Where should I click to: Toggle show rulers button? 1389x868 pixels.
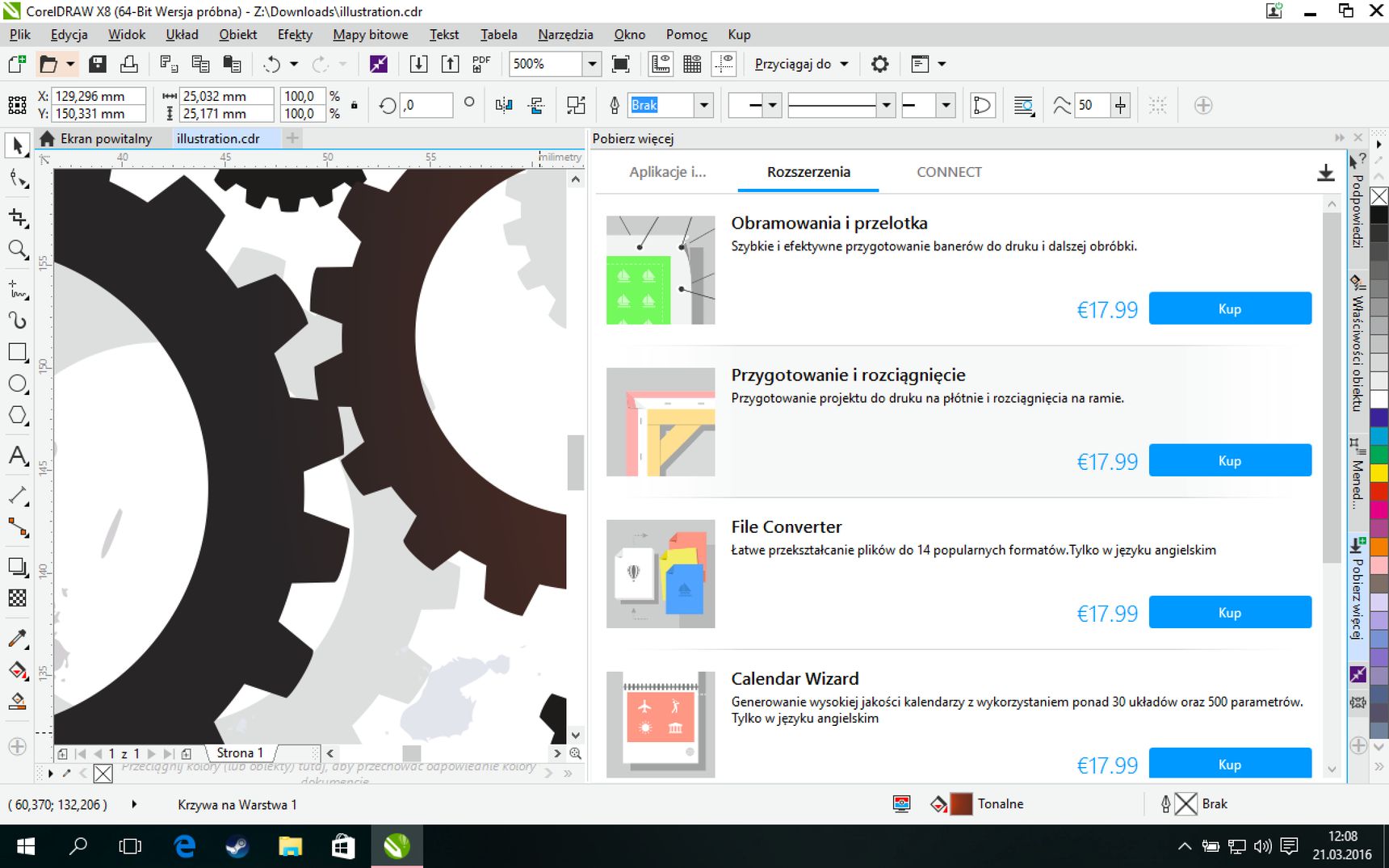click(x=661, y=64)
